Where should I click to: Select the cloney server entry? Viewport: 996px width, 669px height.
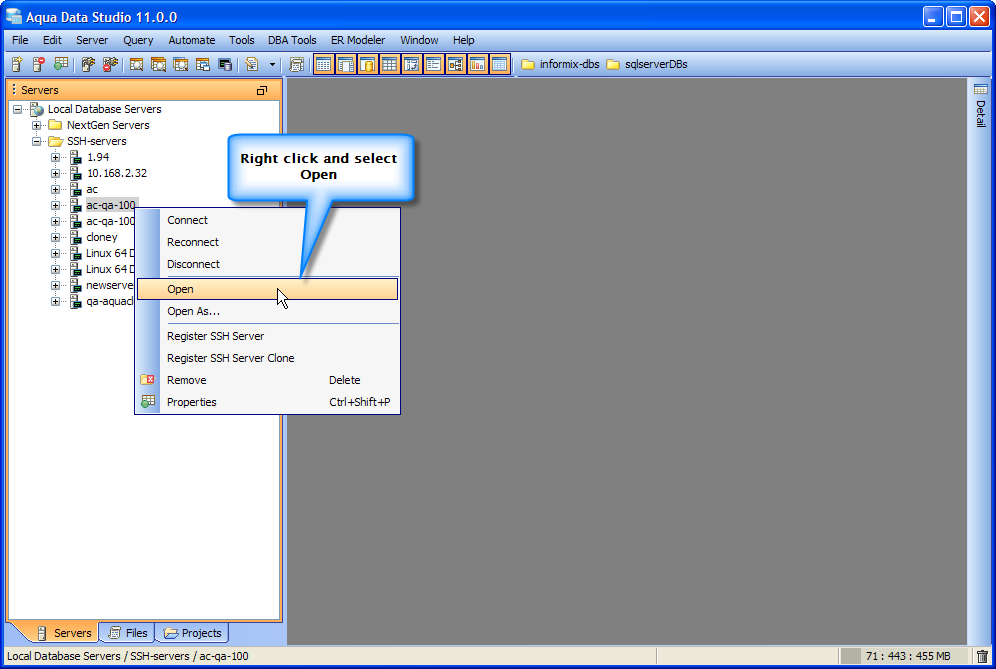102,237
